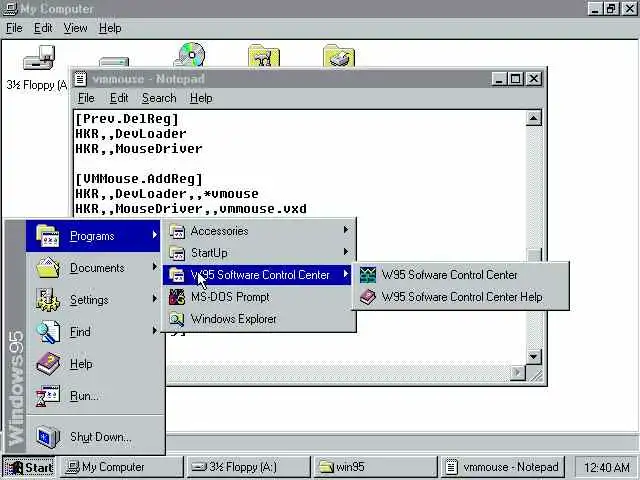Click the Start button
Screen dimensions: 640x480
click(x=29, y=467)
